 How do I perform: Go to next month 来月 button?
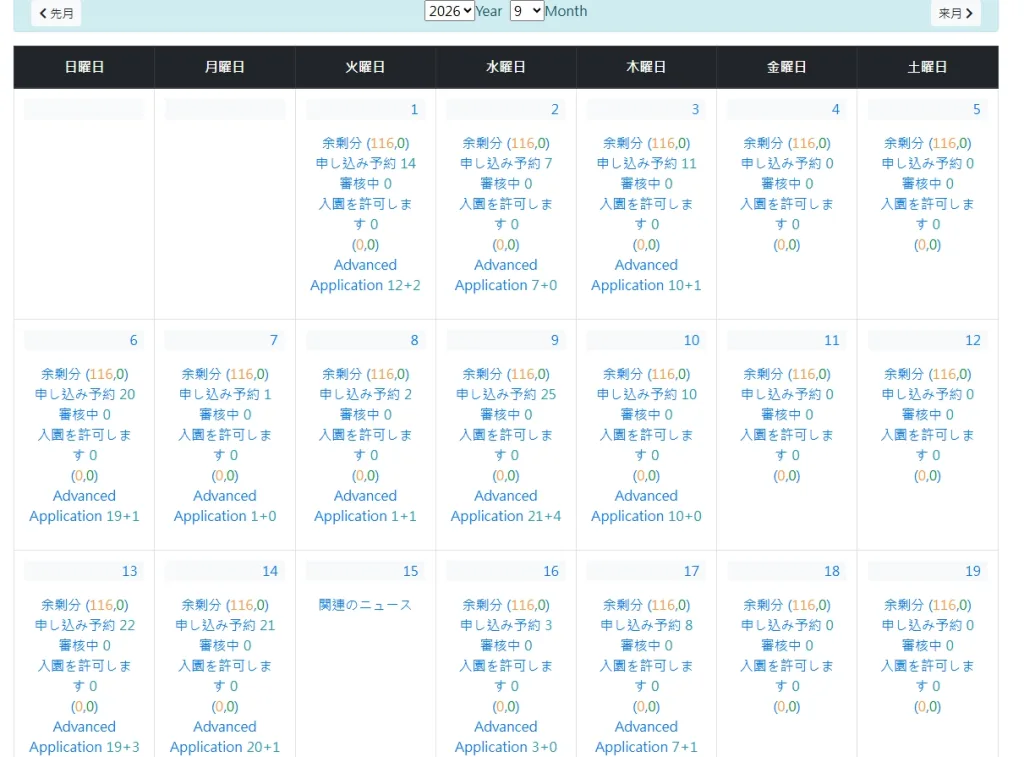955,12
